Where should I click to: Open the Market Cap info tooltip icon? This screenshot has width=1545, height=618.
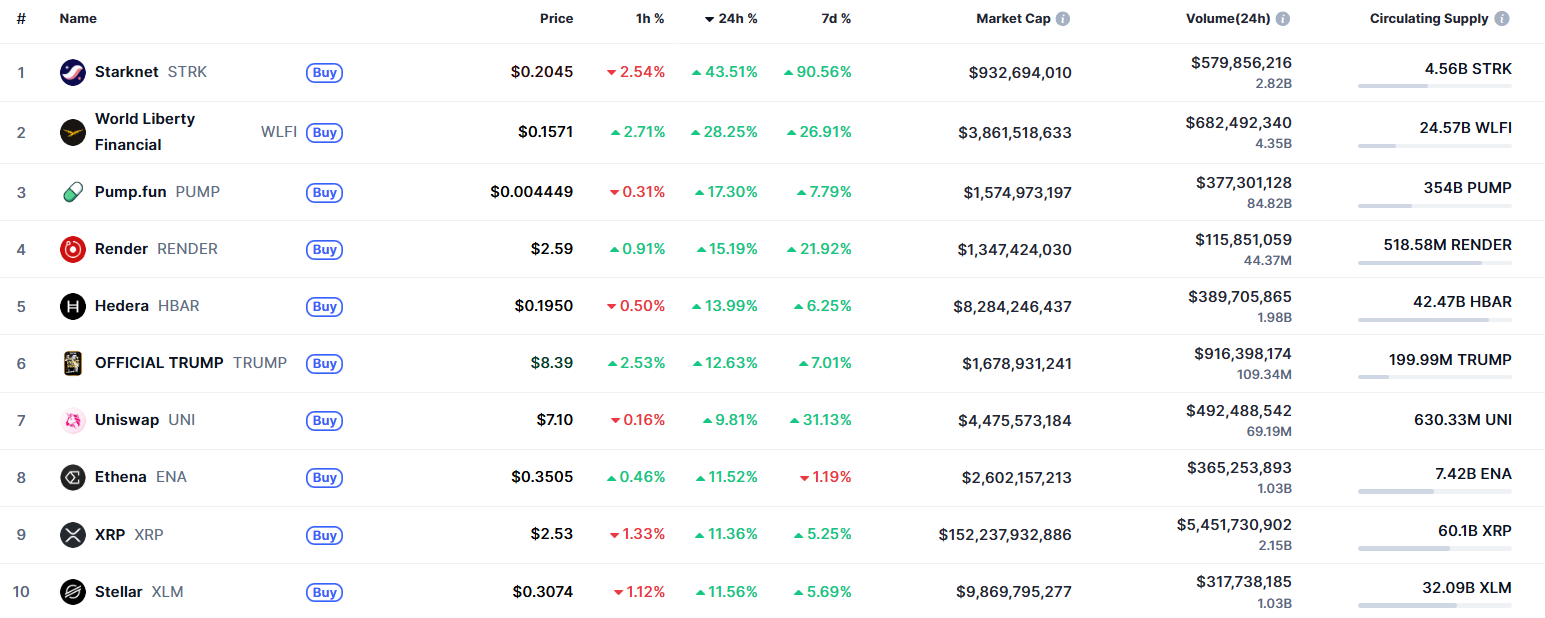(x=1065, y=18)
